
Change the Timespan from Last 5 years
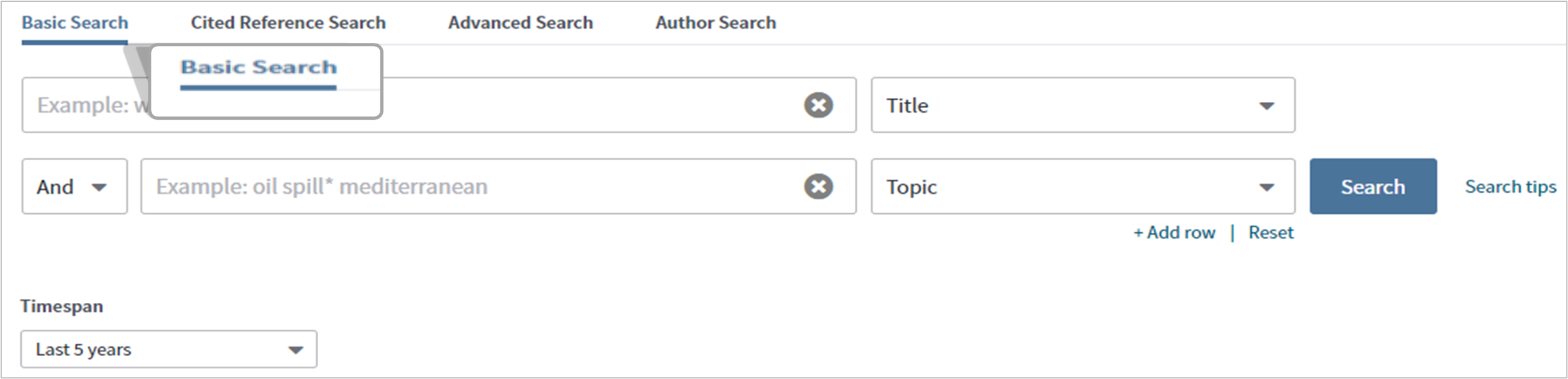[168, 349]
